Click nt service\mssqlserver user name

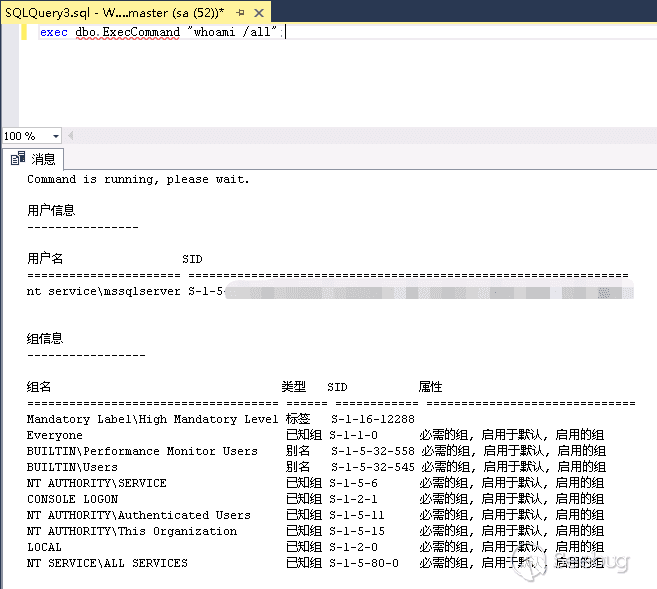point(103,291)
